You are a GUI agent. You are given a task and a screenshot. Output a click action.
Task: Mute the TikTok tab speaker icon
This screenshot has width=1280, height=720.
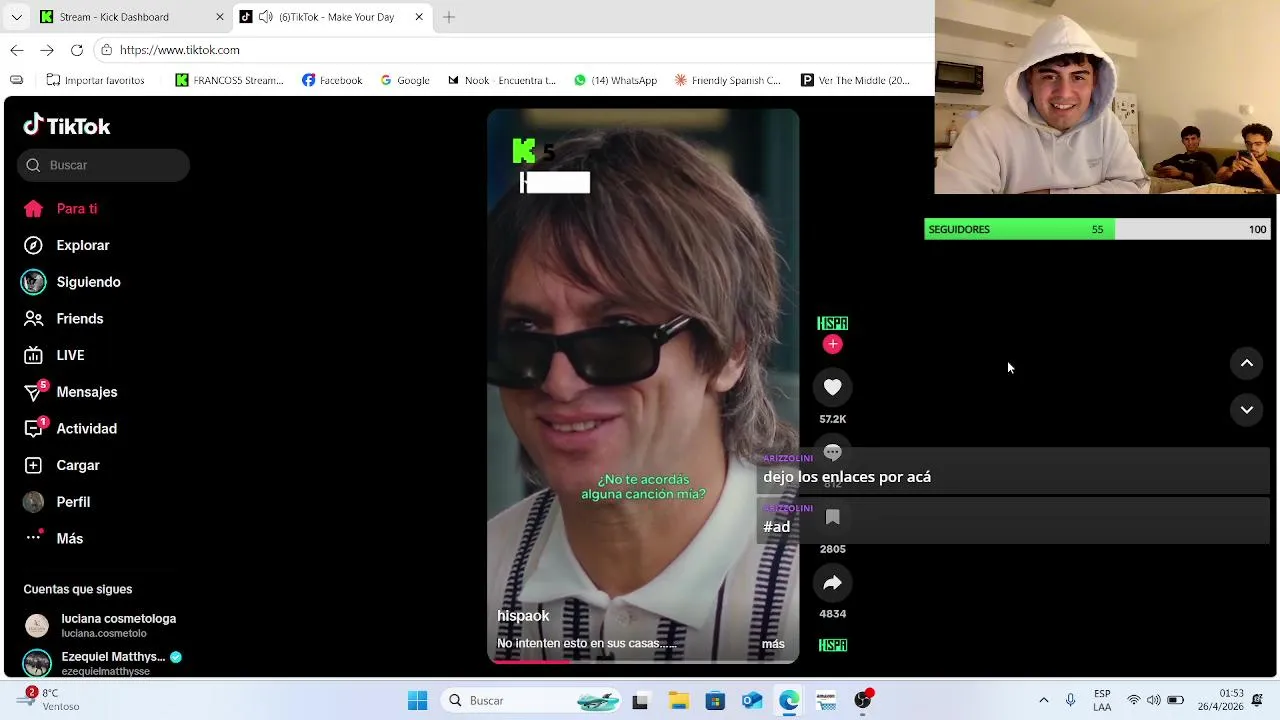[265, 17]
